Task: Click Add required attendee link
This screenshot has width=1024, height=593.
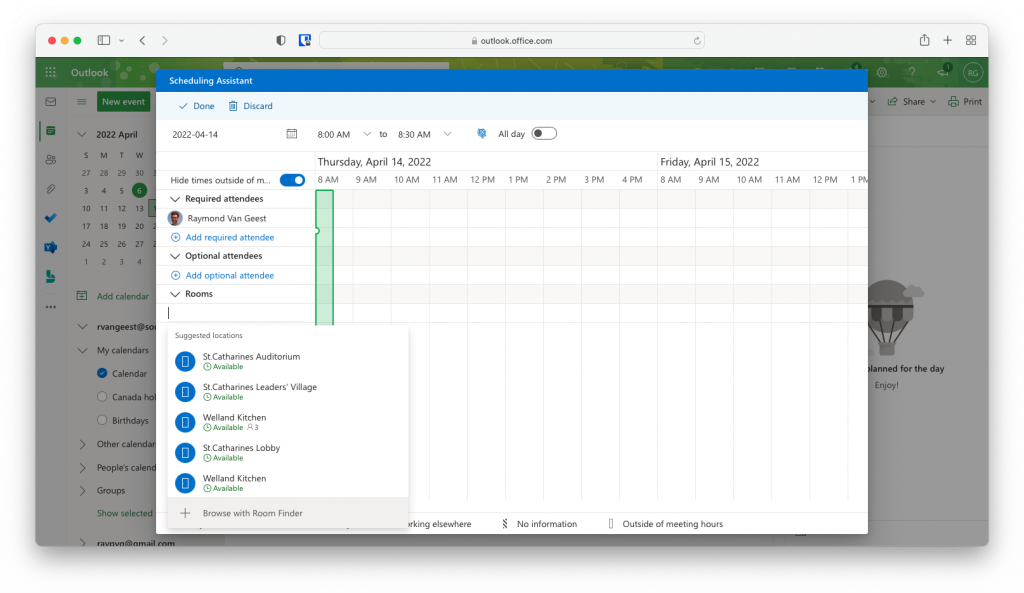Action: click(x=229, y=237)
